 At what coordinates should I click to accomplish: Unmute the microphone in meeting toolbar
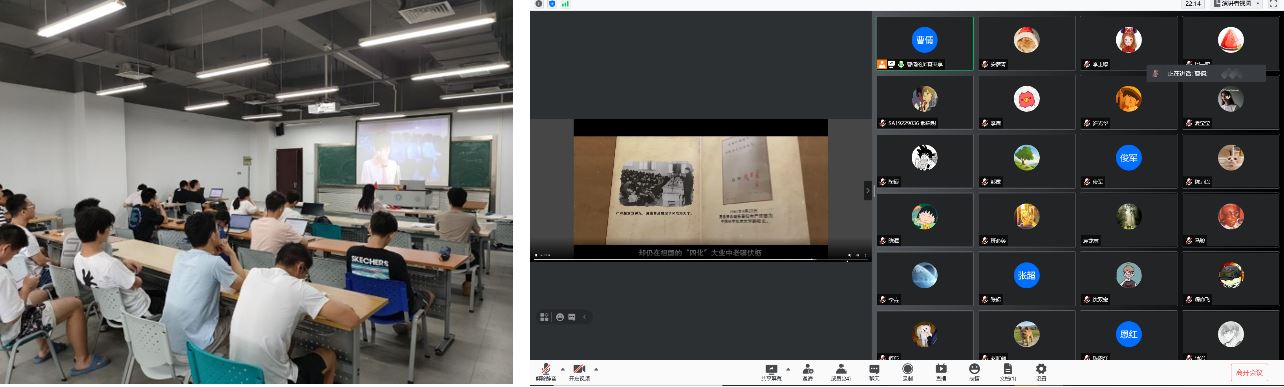[x=544, y=370]
